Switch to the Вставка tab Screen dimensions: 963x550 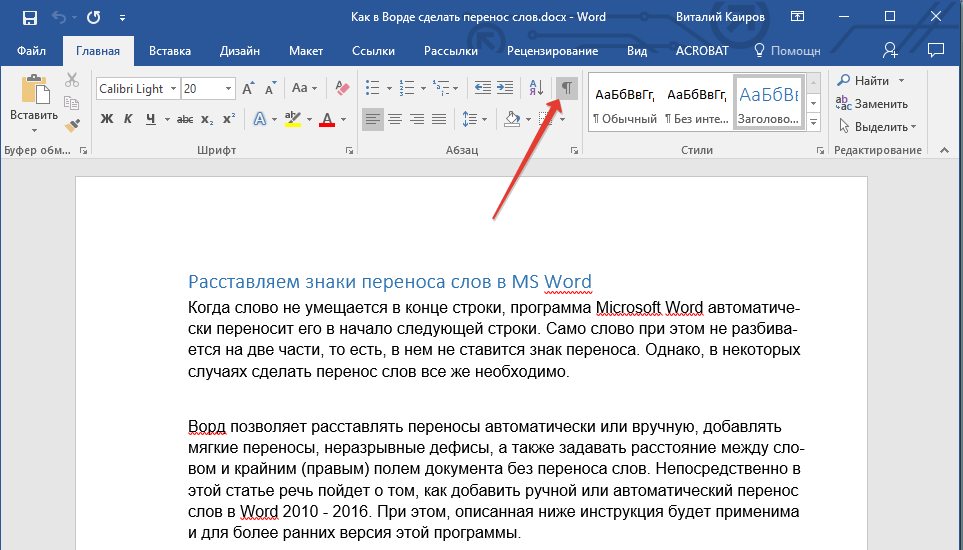(170, 51)
